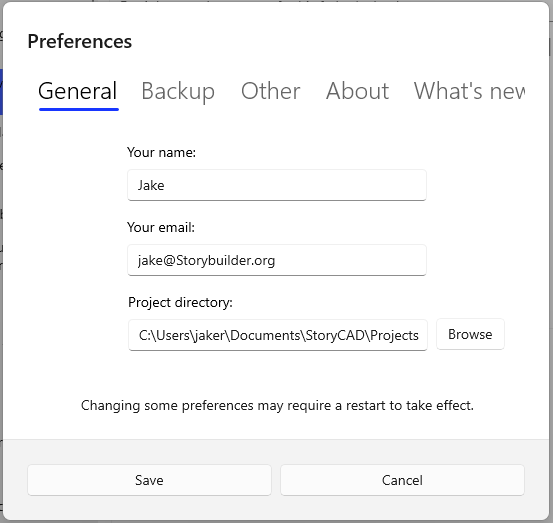Click the "Your email:" label

click(x=161, y=227)
